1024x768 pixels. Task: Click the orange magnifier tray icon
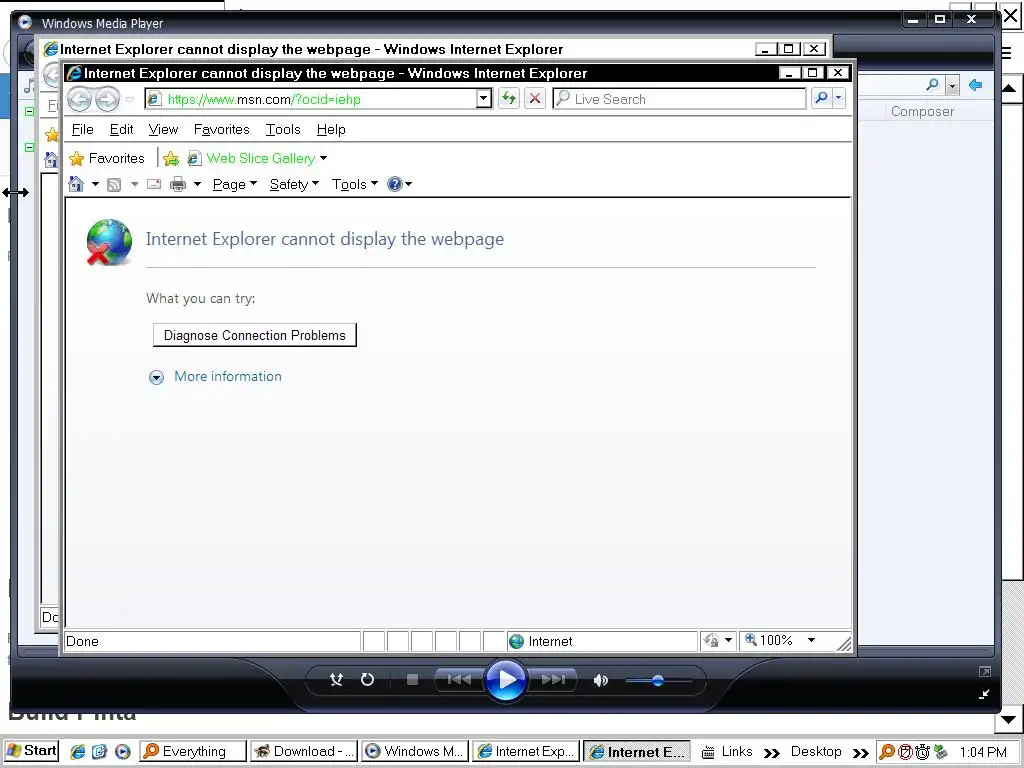[887, 752]
